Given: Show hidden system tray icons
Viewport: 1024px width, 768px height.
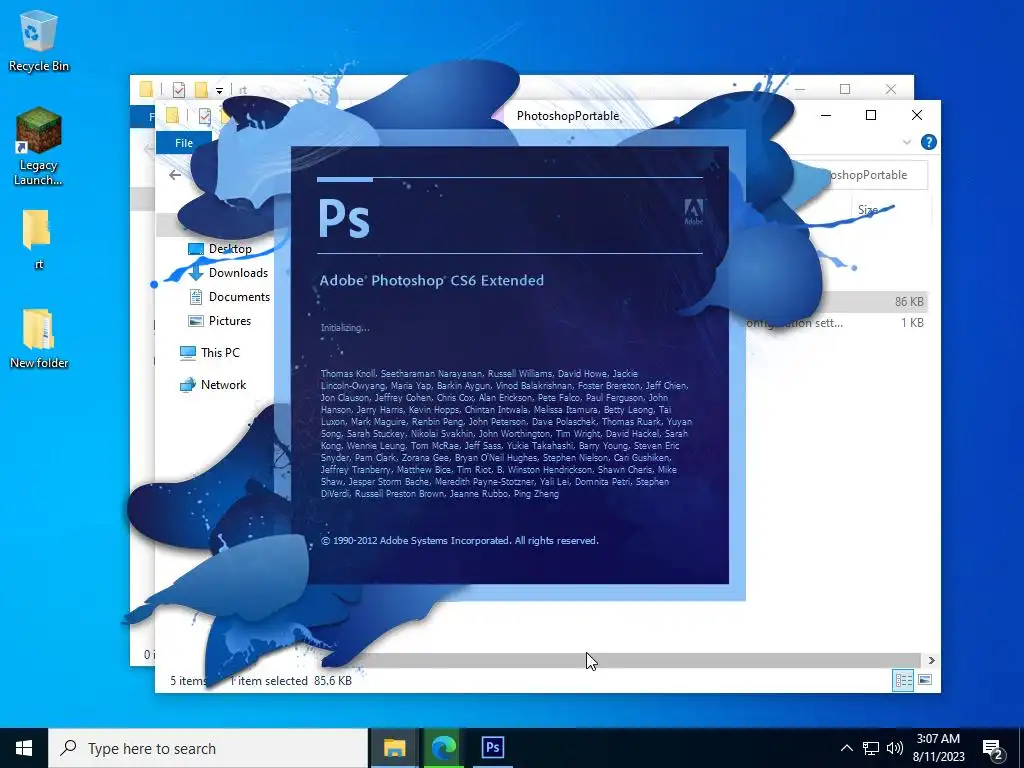Looking at the screenshot, I should 846,748.
